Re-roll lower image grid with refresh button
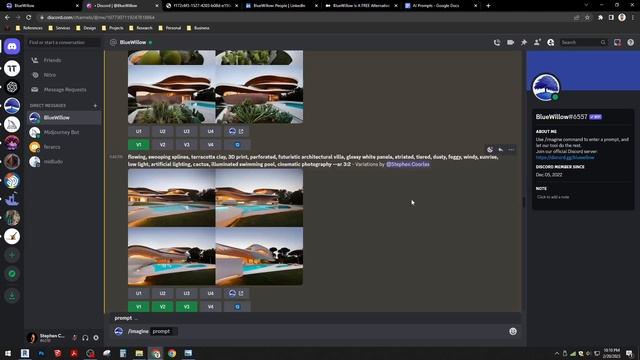The width and height of the screenshot is (640, 360). coord(237,307)
